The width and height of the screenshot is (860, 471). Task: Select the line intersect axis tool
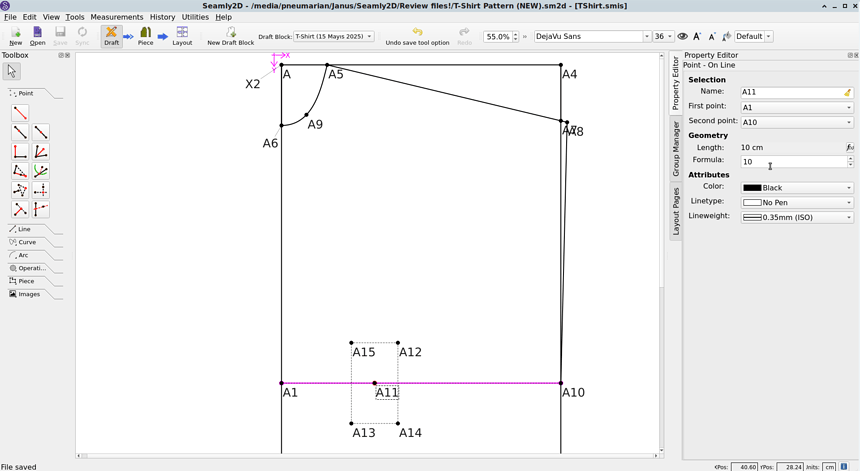41,209
